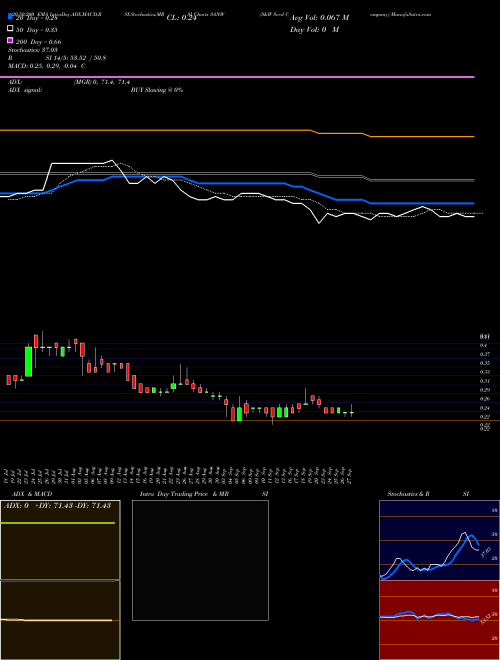Image resolution: width=500 pixels, height=660 pixels.
Task: Open the red RSI chart panel
Action: click(x=439, y=620)
